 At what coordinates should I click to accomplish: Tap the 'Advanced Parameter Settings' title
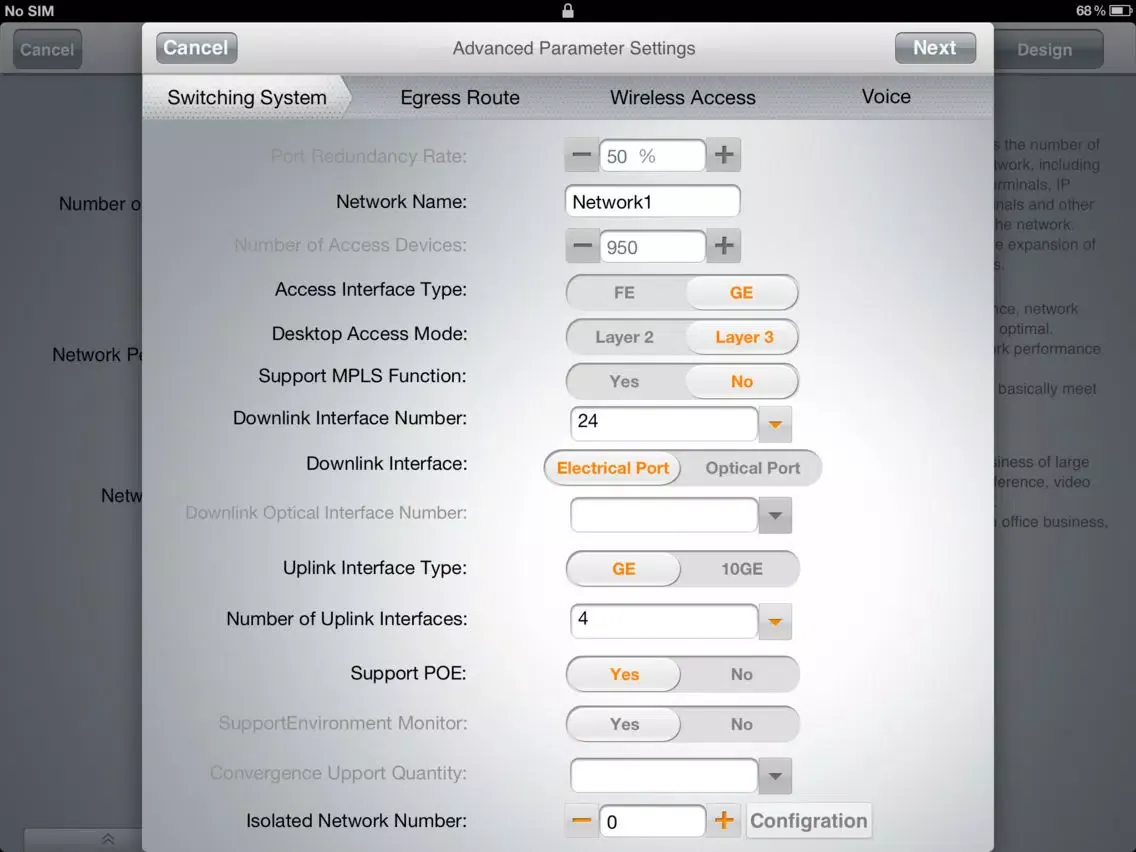(x=574, y=48)
